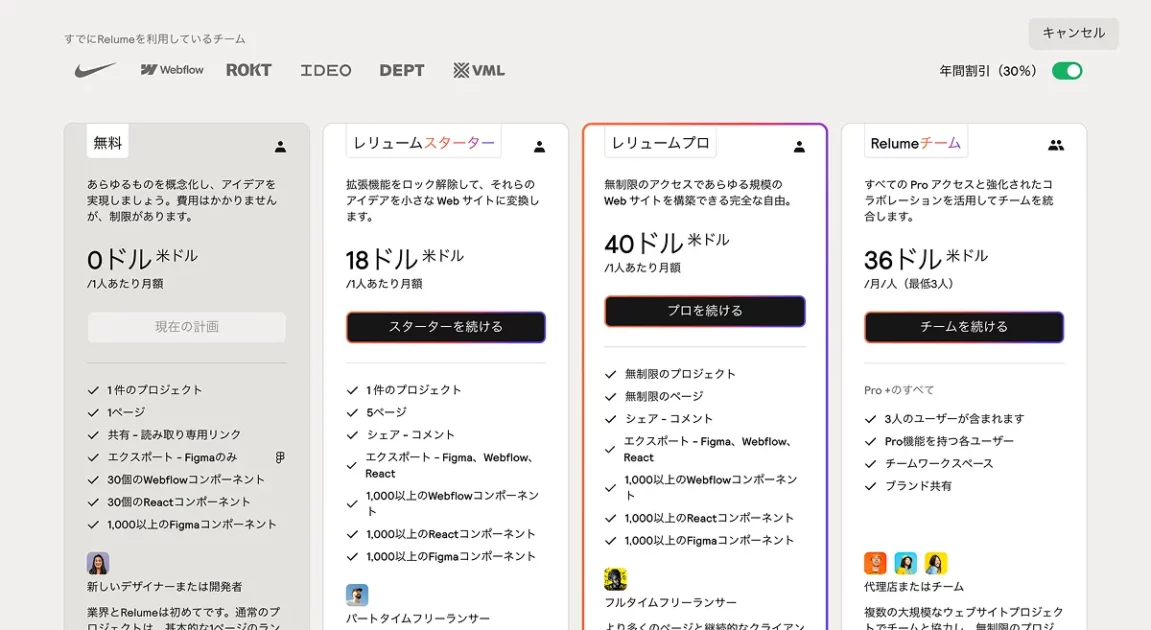
Task: Click the freelancer avatar in Starter card
Action: click(357, 595)
